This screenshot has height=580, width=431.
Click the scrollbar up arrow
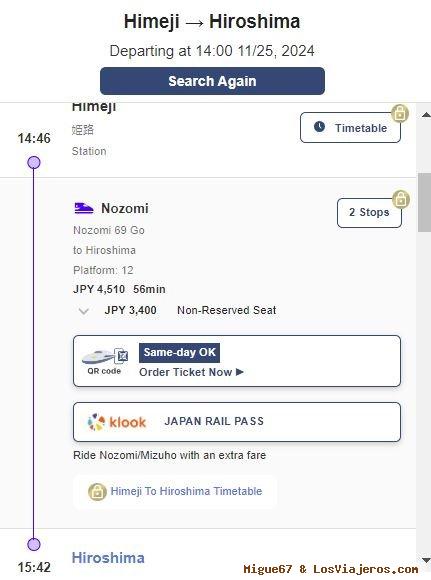[x=426, y=115]
